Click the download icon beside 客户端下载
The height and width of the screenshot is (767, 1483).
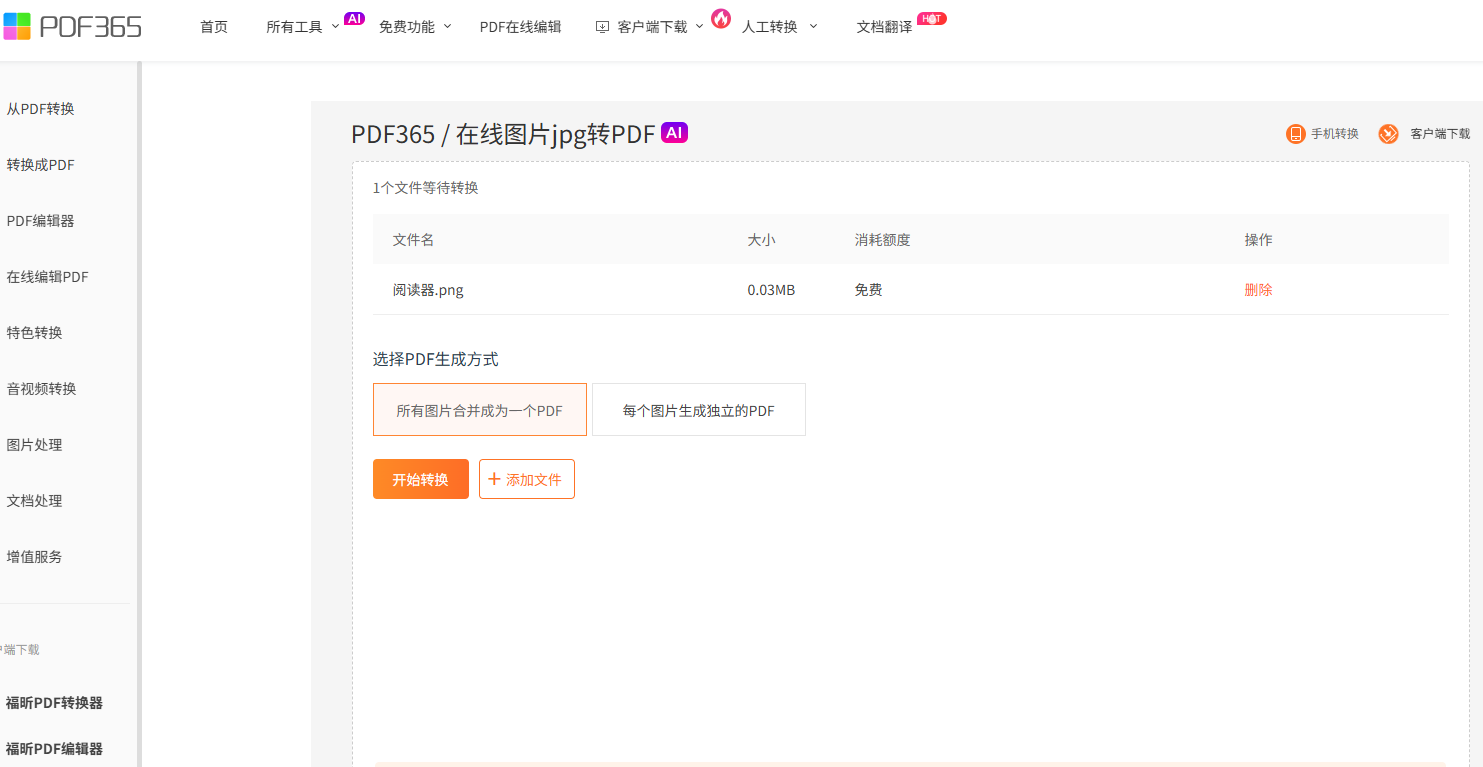coord(602,27)
